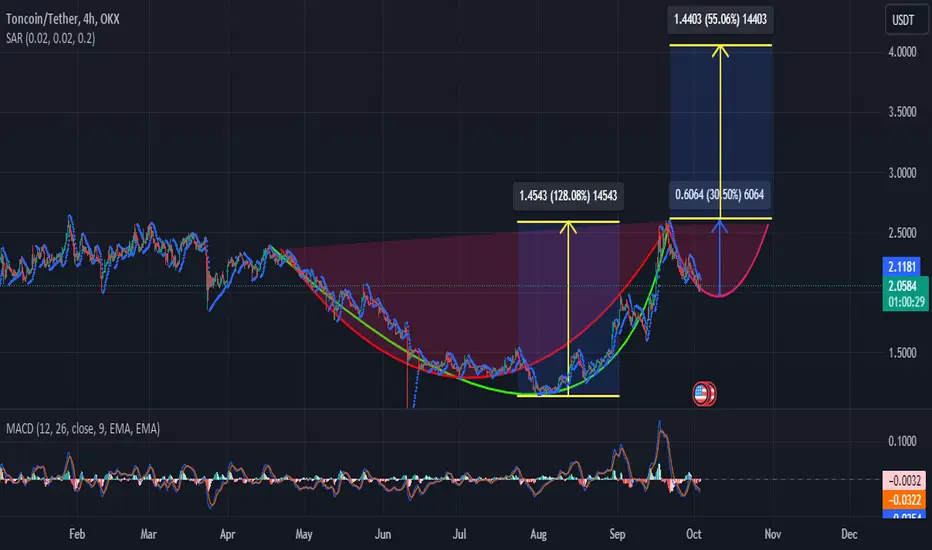Click the Aug label on time axis
The width and height of the screenshot is (932, 550).
coord(539,534)
